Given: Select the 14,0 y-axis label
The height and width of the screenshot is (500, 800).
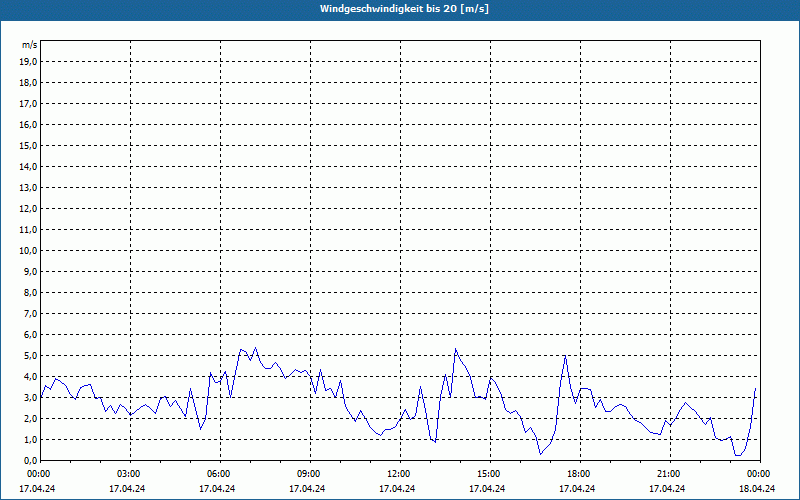Looking at the screenshot, I should pyautogui.click(x=28, y=166).
